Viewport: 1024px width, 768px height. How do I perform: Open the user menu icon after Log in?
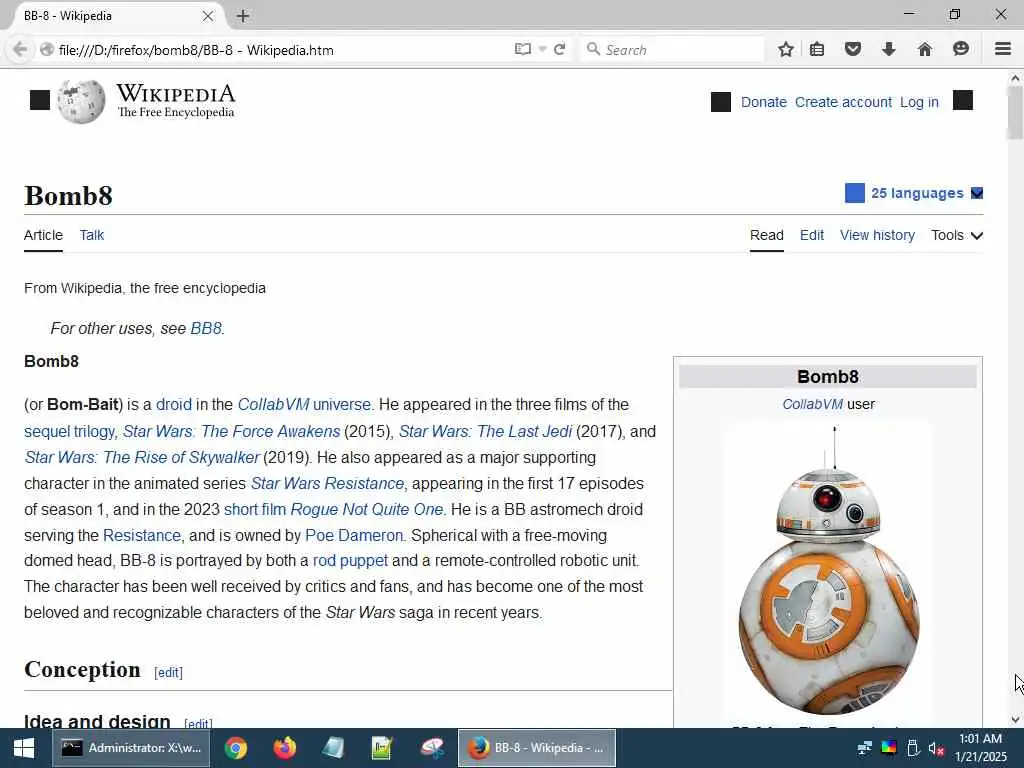point(963,100)
